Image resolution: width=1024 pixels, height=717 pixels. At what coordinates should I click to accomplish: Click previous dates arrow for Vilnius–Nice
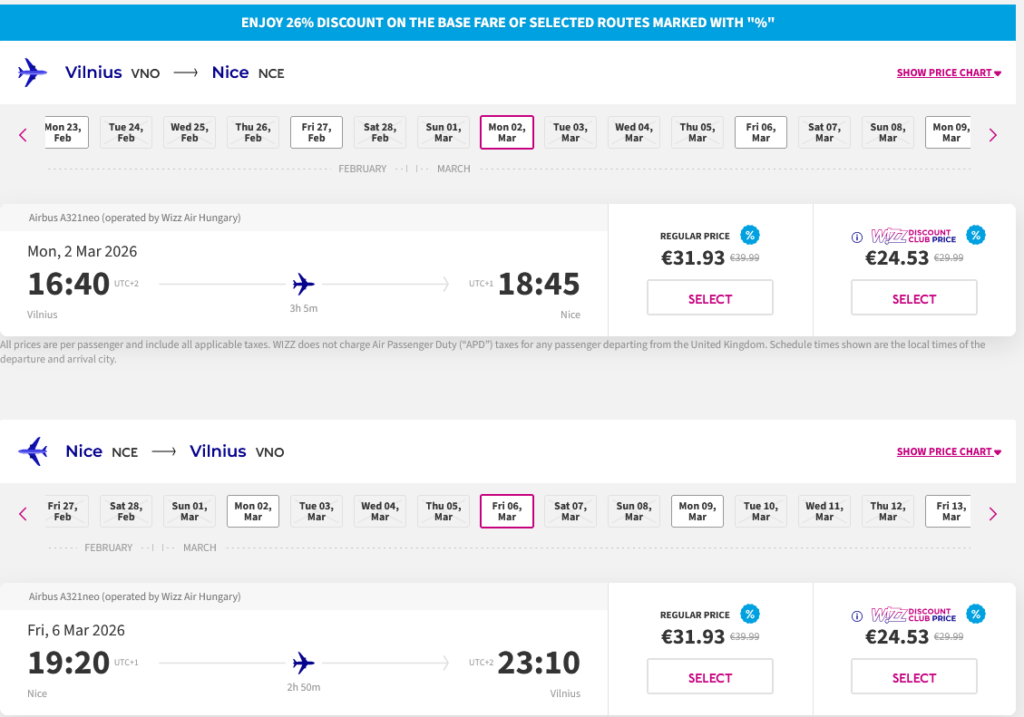click(23, 135)
